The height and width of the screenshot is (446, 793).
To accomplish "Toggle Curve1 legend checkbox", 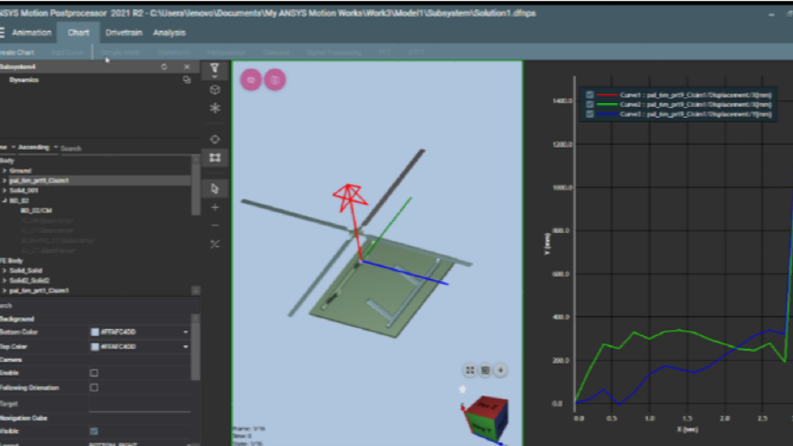I will pos(589,95).
